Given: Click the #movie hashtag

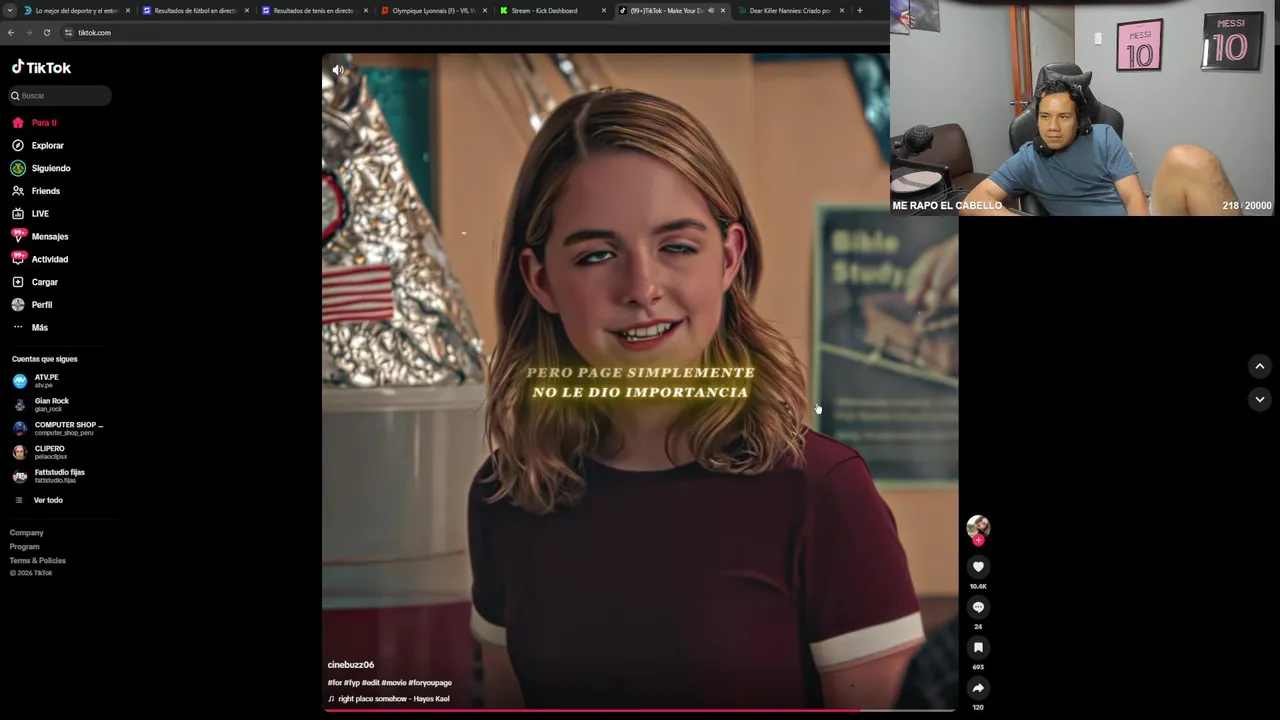Looking at the screenshot, I should [x=393, y=683].
